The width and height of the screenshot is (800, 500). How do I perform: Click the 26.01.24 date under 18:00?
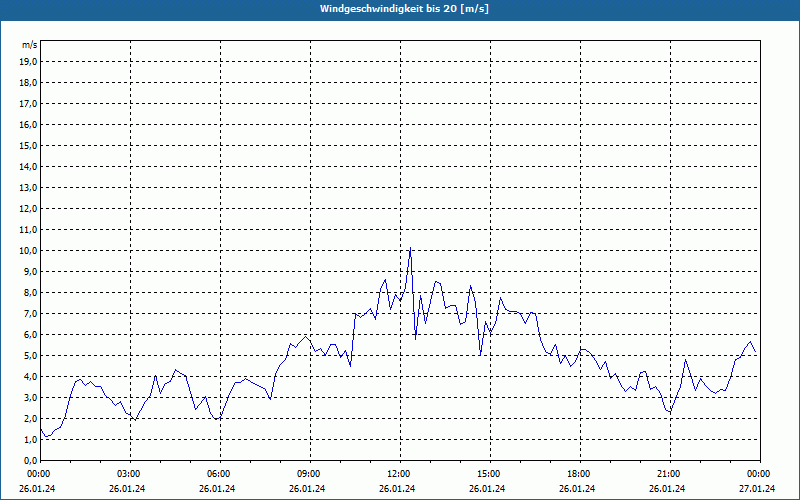577,489
